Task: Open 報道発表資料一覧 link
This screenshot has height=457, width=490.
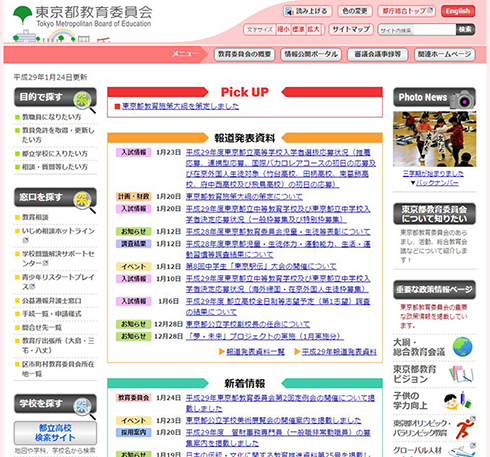Action: click(255, 352)
